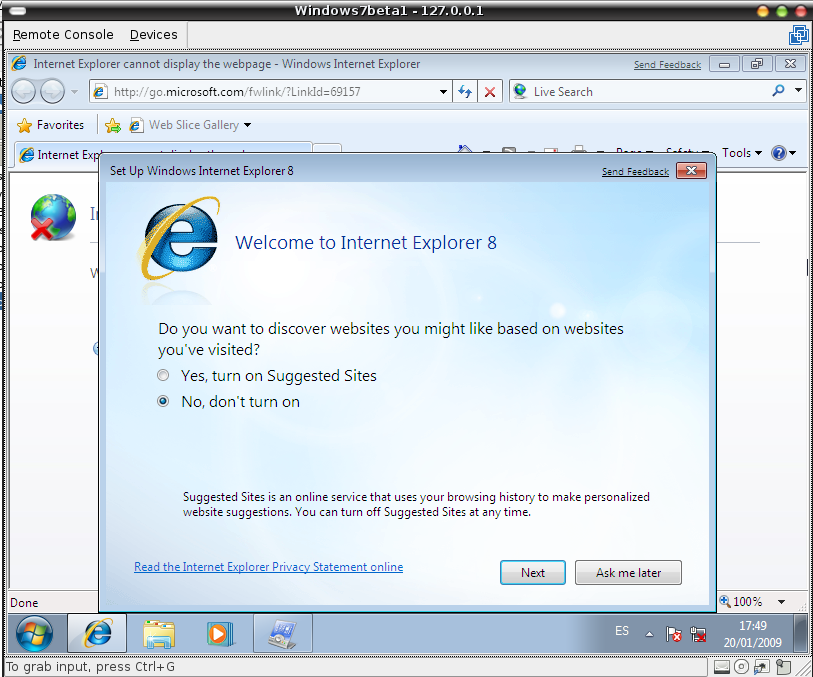Click the Back navigation arrow in Internet Explorer

(23, 92)
